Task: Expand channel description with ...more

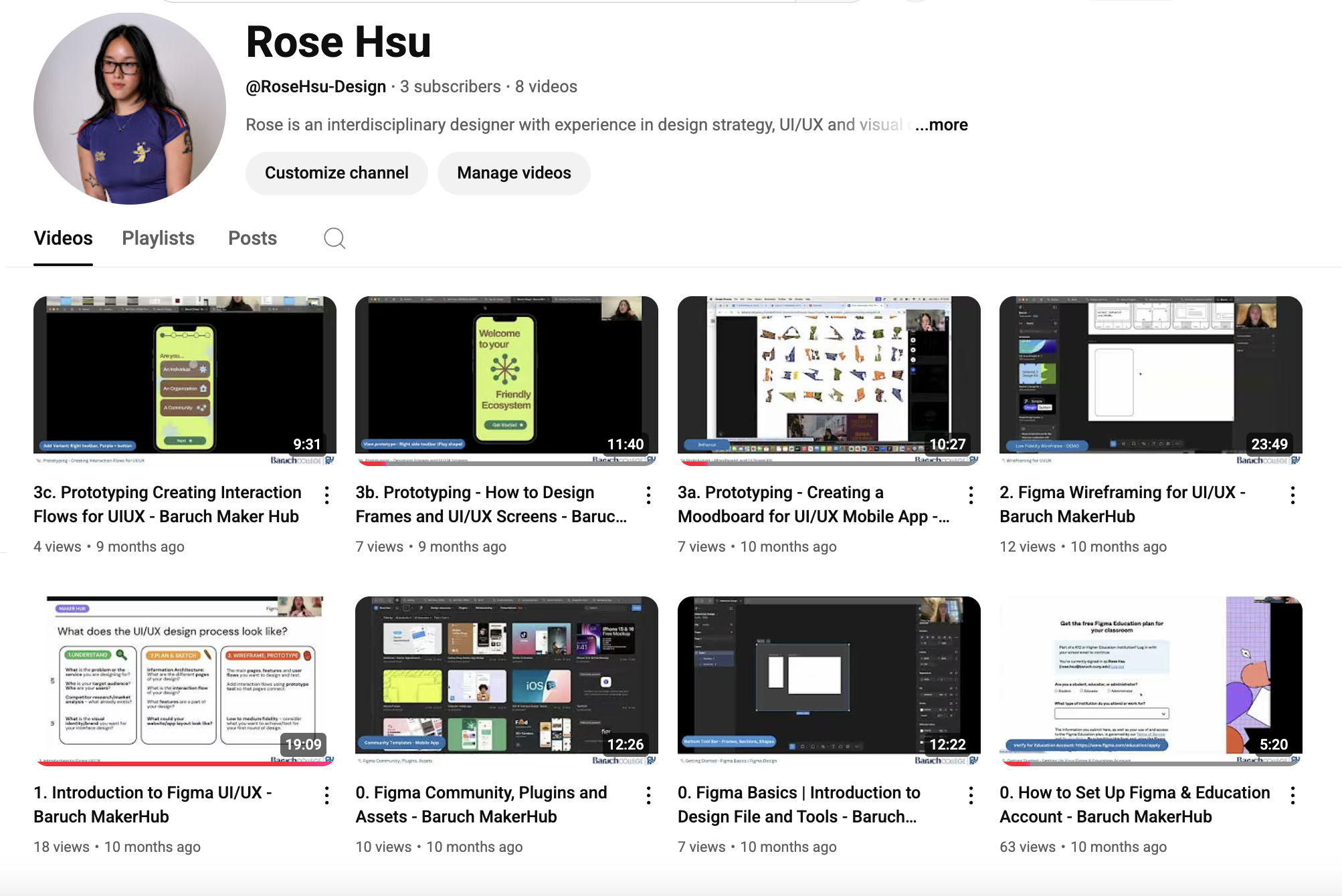Action: pyautogui.click(x=942, y=125)
